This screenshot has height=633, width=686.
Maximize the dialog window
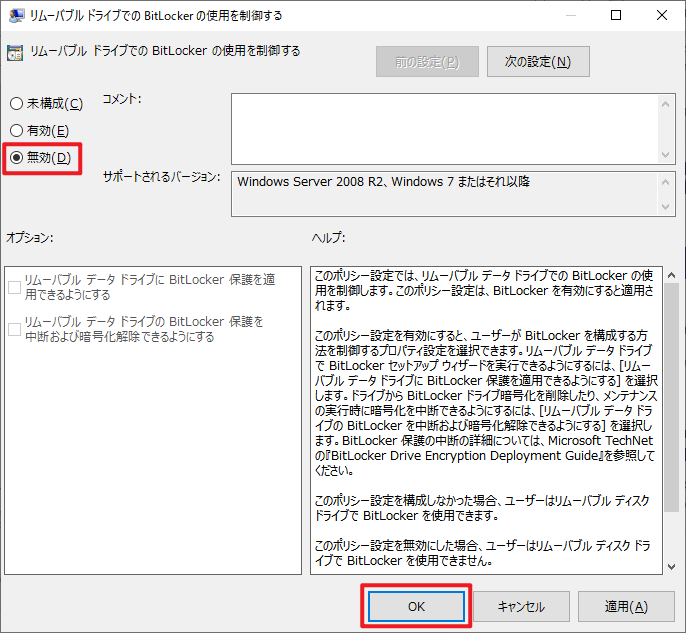pyautogui.click(x=616, y=15)
